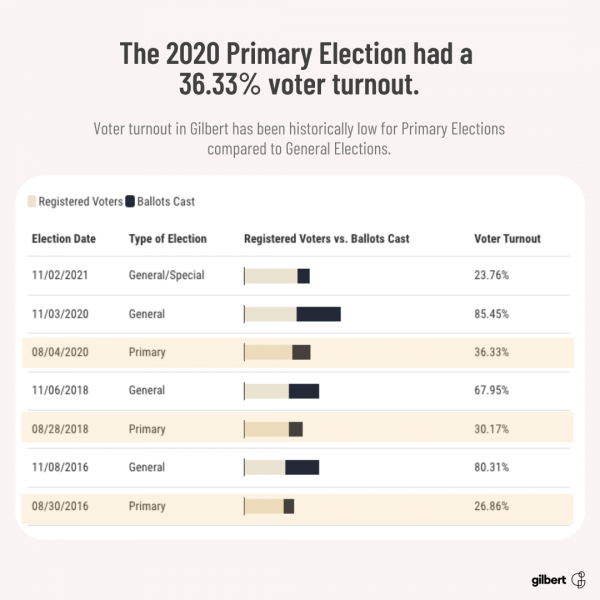
Task: Select the 11/06/2018 General election bar
Action: (x=282, y=391)
